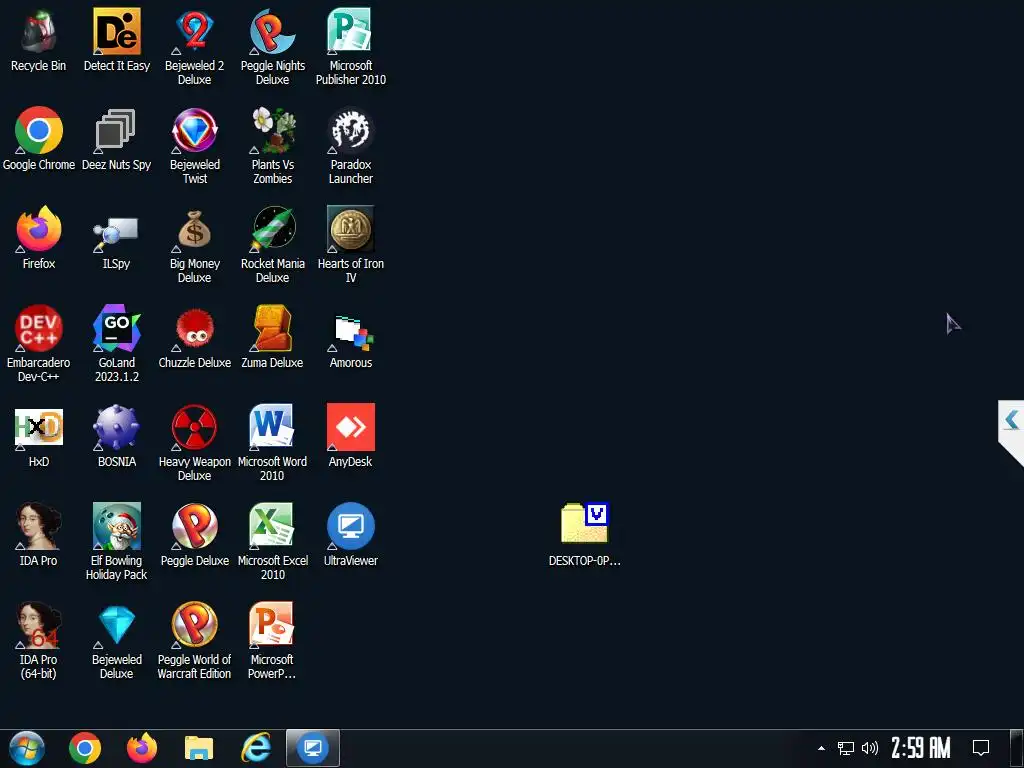
Task: Open the Windows Start menu button
Action: coord(26,748)
